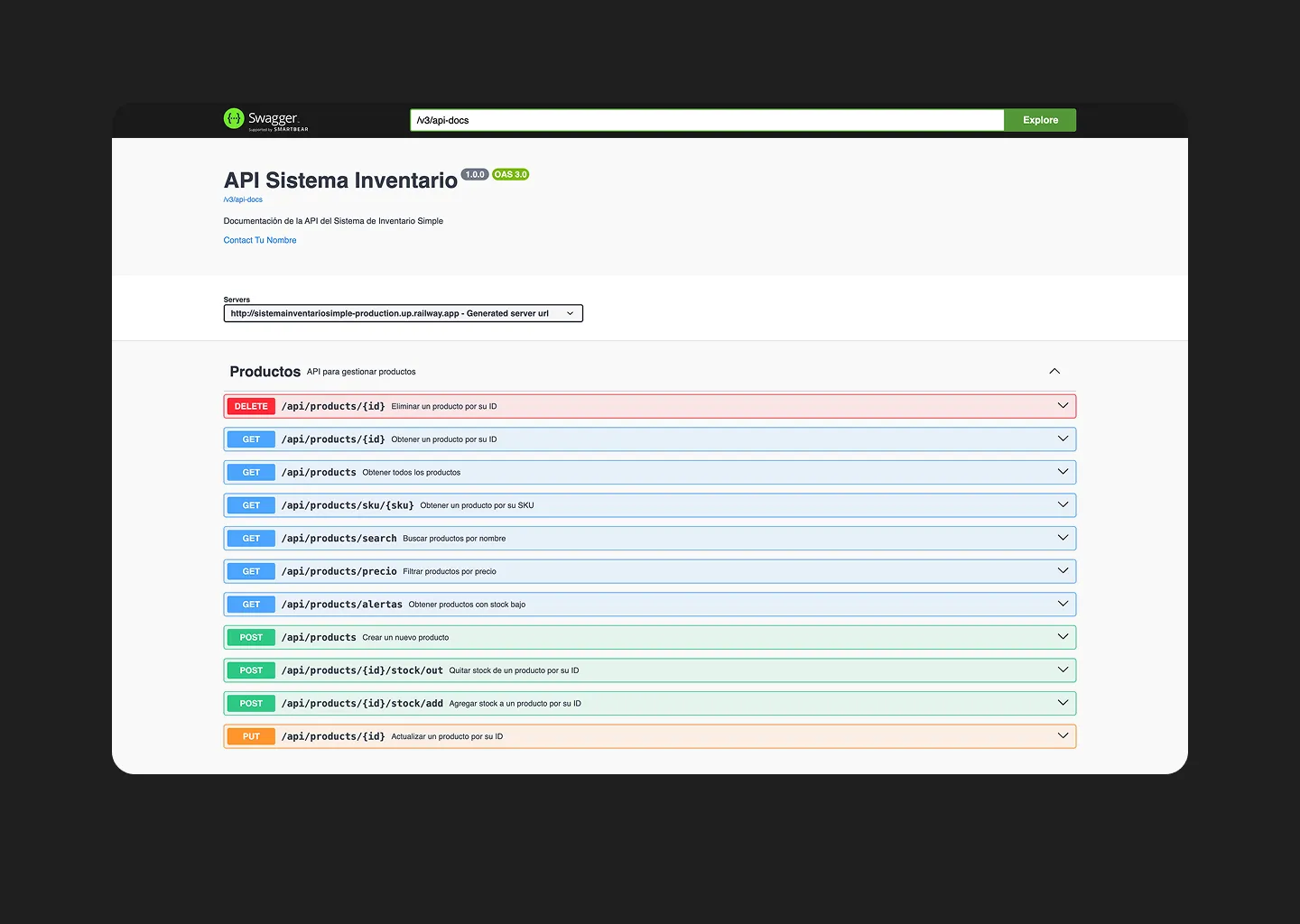This screenshot has height=924, width=1300.
Task: Click 'Eliminar un producto por su ID' description
Action: coord(444,407)
